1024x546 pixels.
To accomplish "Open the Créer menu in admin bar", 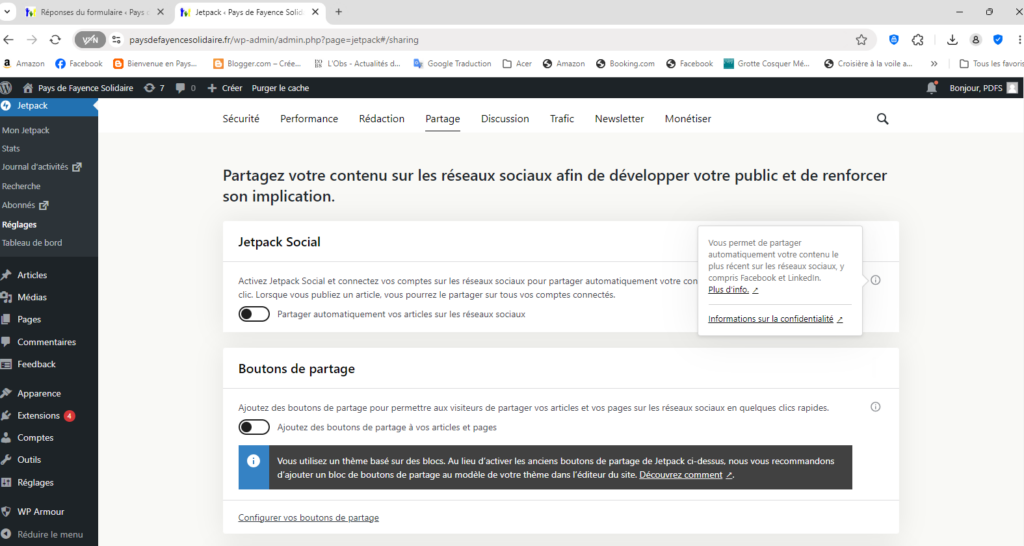I will coord(224,88).
